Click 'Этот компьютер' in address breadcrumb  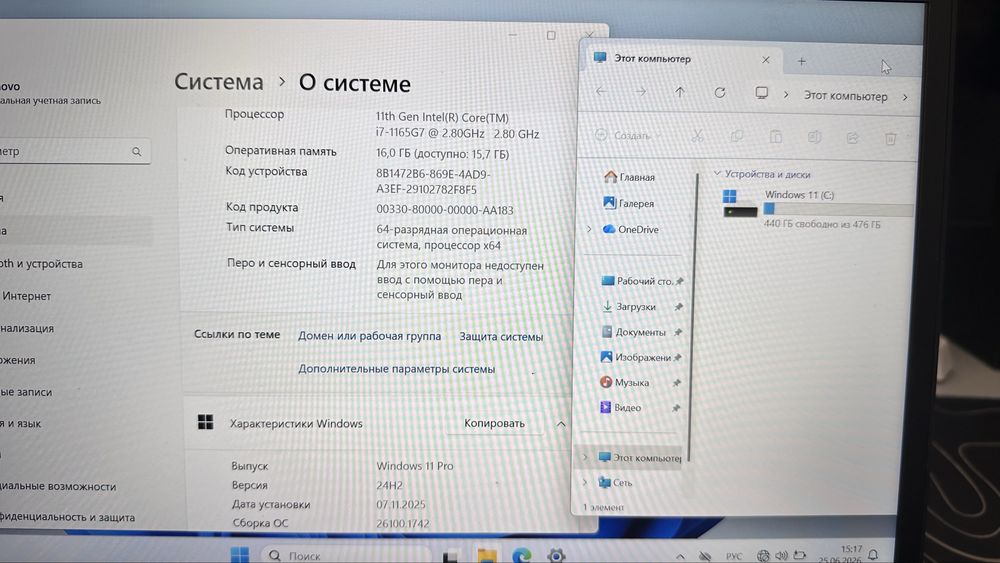[845, 96]
